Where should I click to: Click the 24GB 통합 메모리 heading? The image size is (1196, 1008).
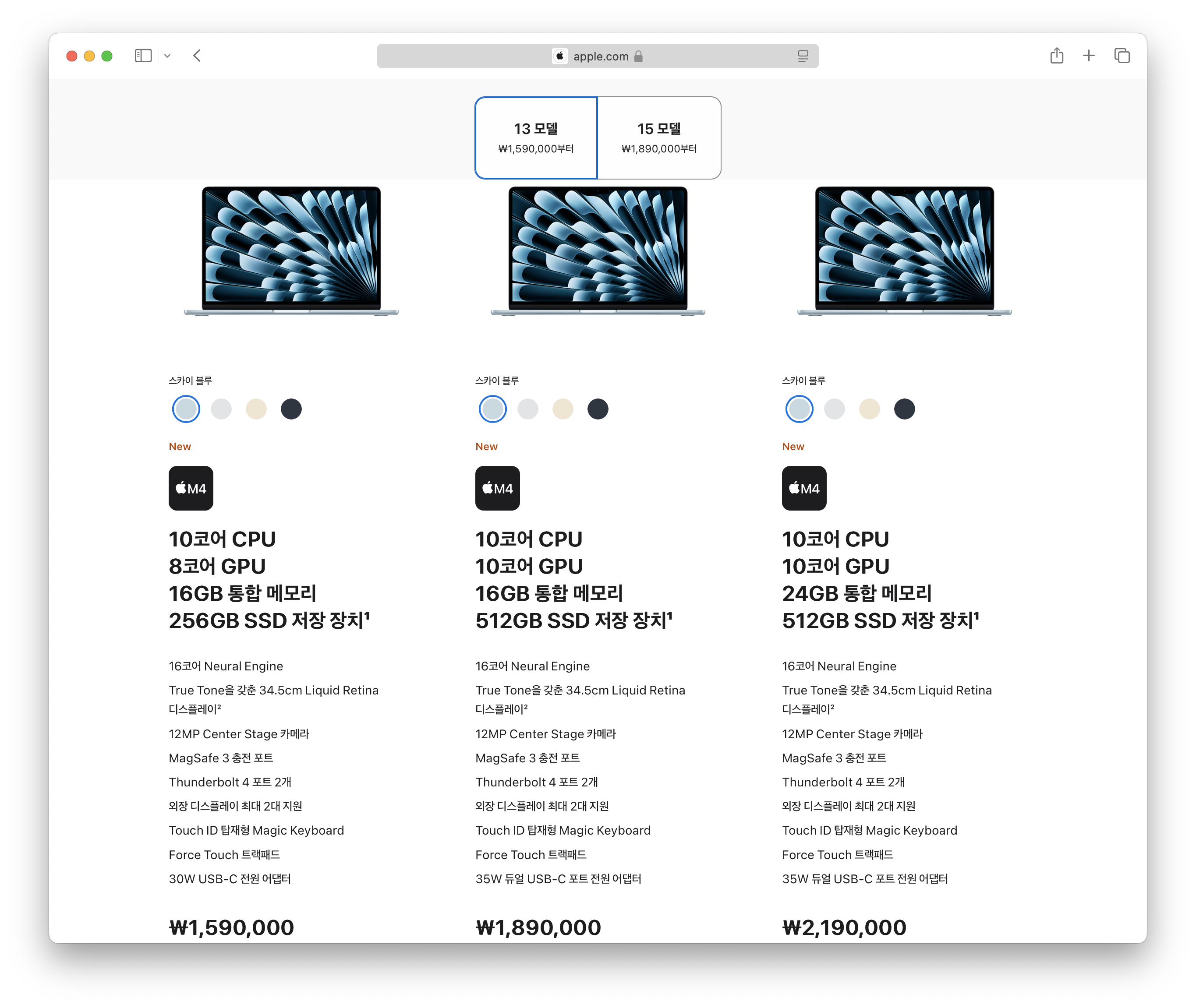(857, 594)
